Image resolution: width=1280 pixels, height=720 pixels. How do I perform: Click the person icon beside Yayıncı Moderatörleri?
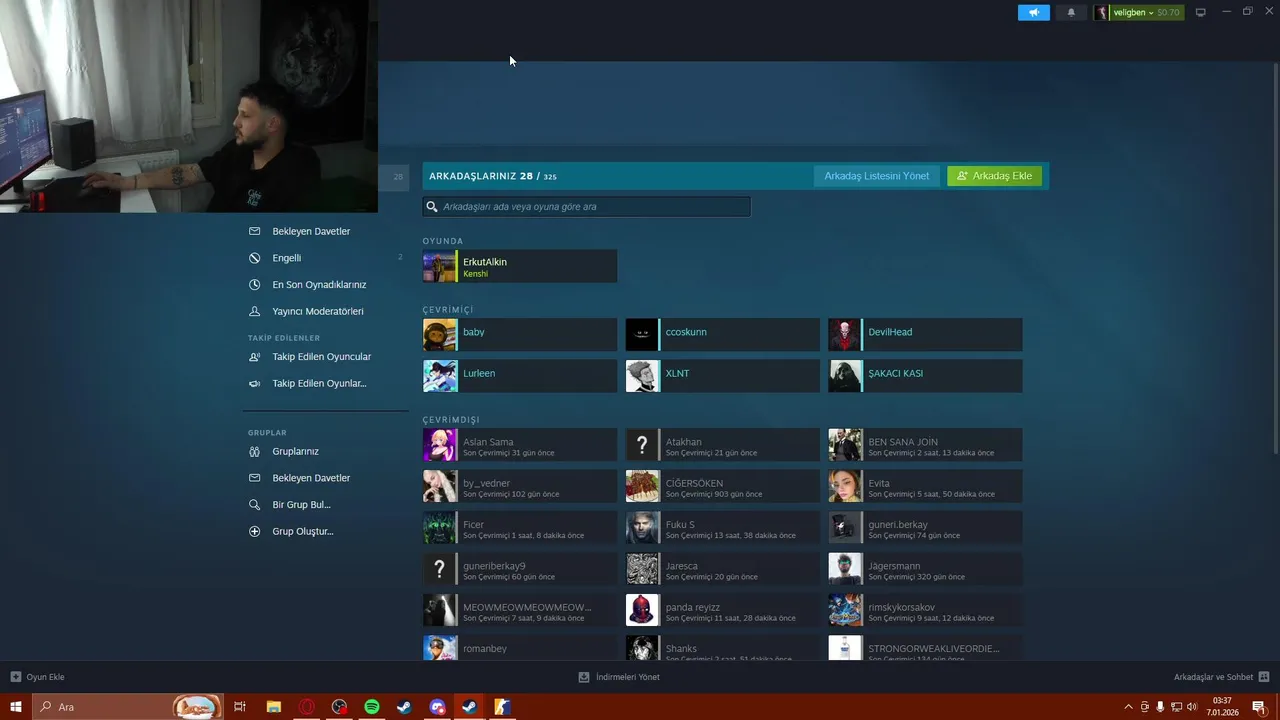[x=254, y=311]
